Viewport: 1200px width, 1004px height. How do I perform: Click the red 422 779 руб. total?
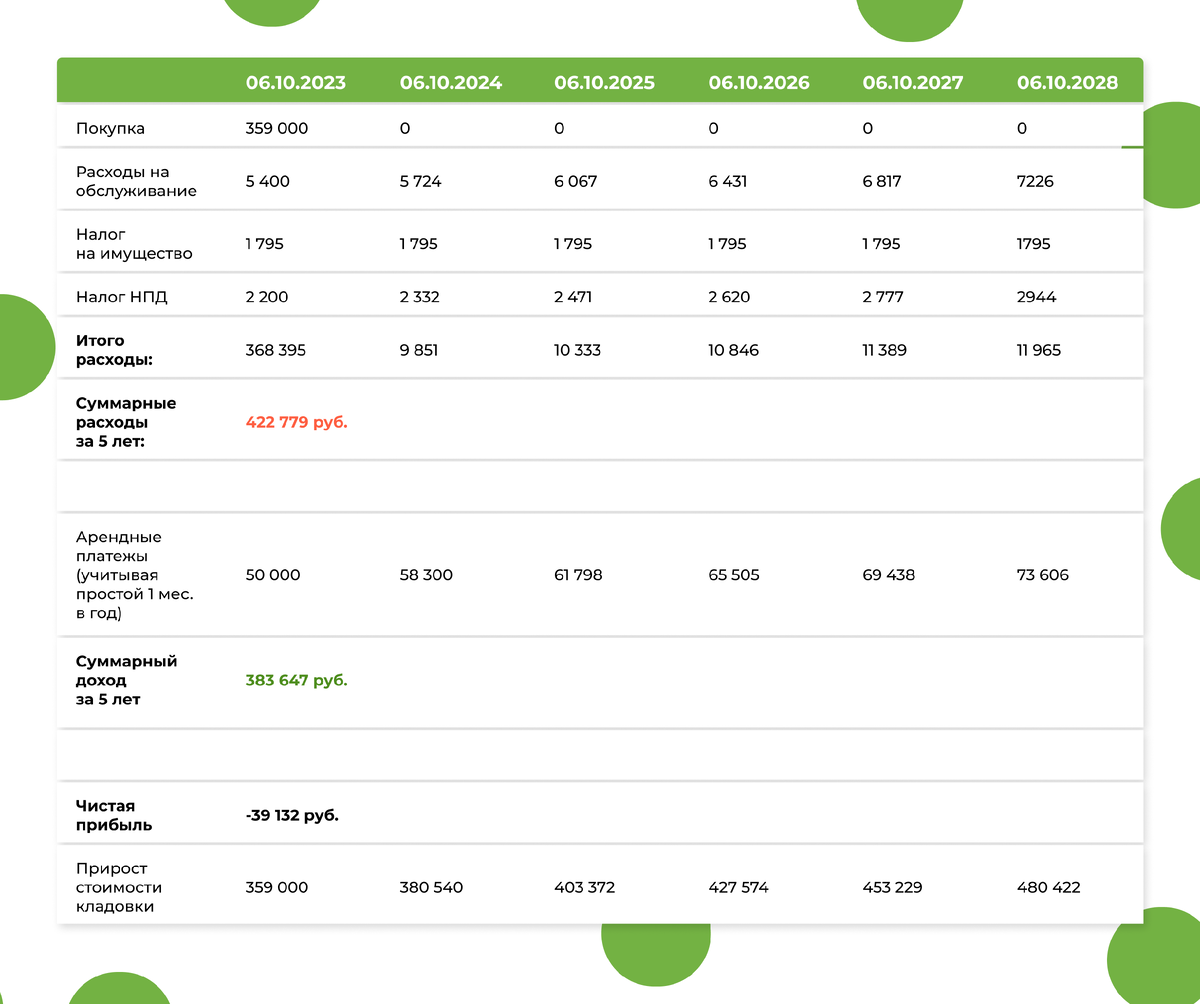tap(297, 423)
